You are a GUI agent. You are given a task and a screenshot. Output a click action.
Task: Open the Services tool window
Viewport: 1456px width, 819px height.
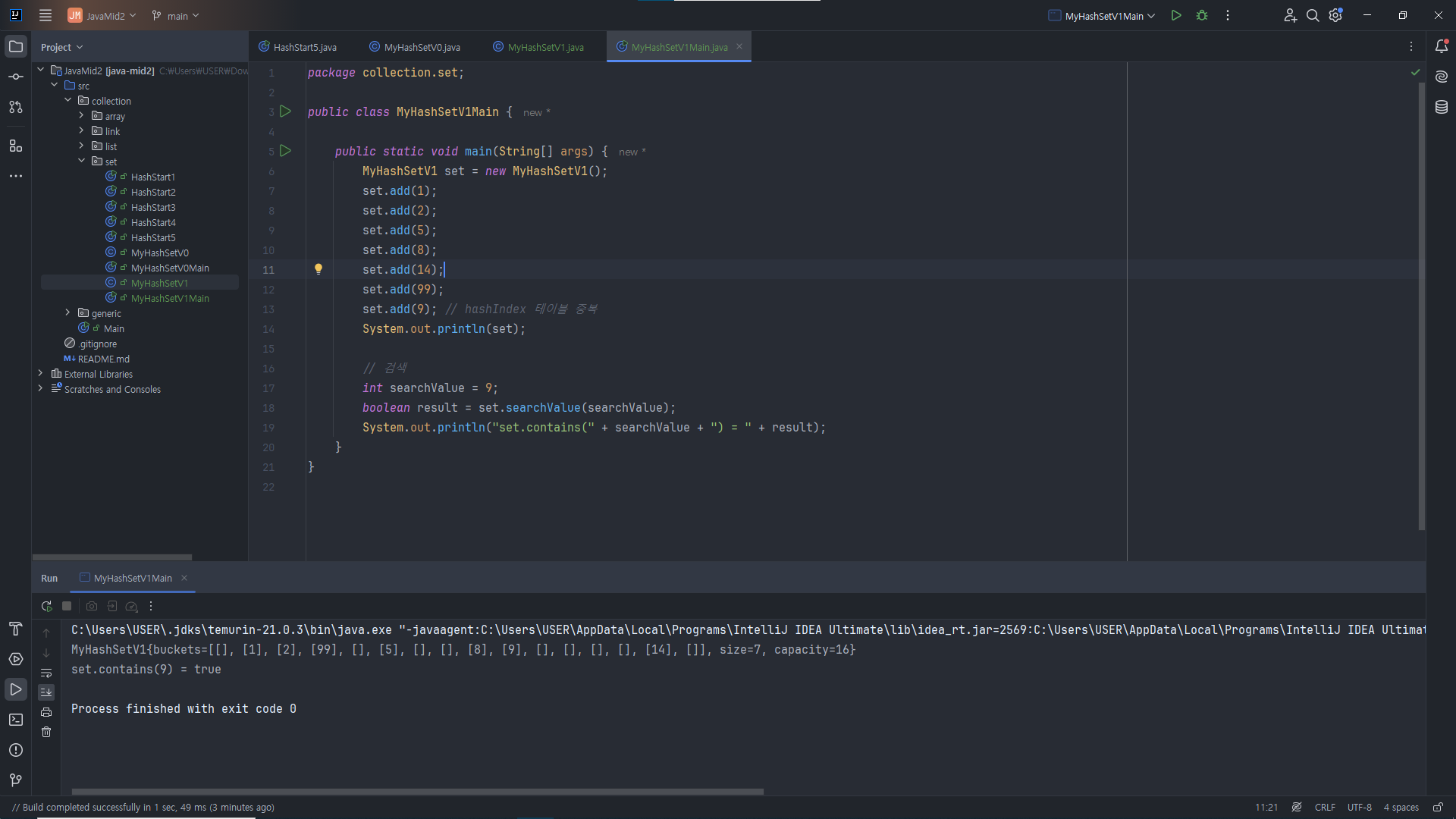(16, 659)
